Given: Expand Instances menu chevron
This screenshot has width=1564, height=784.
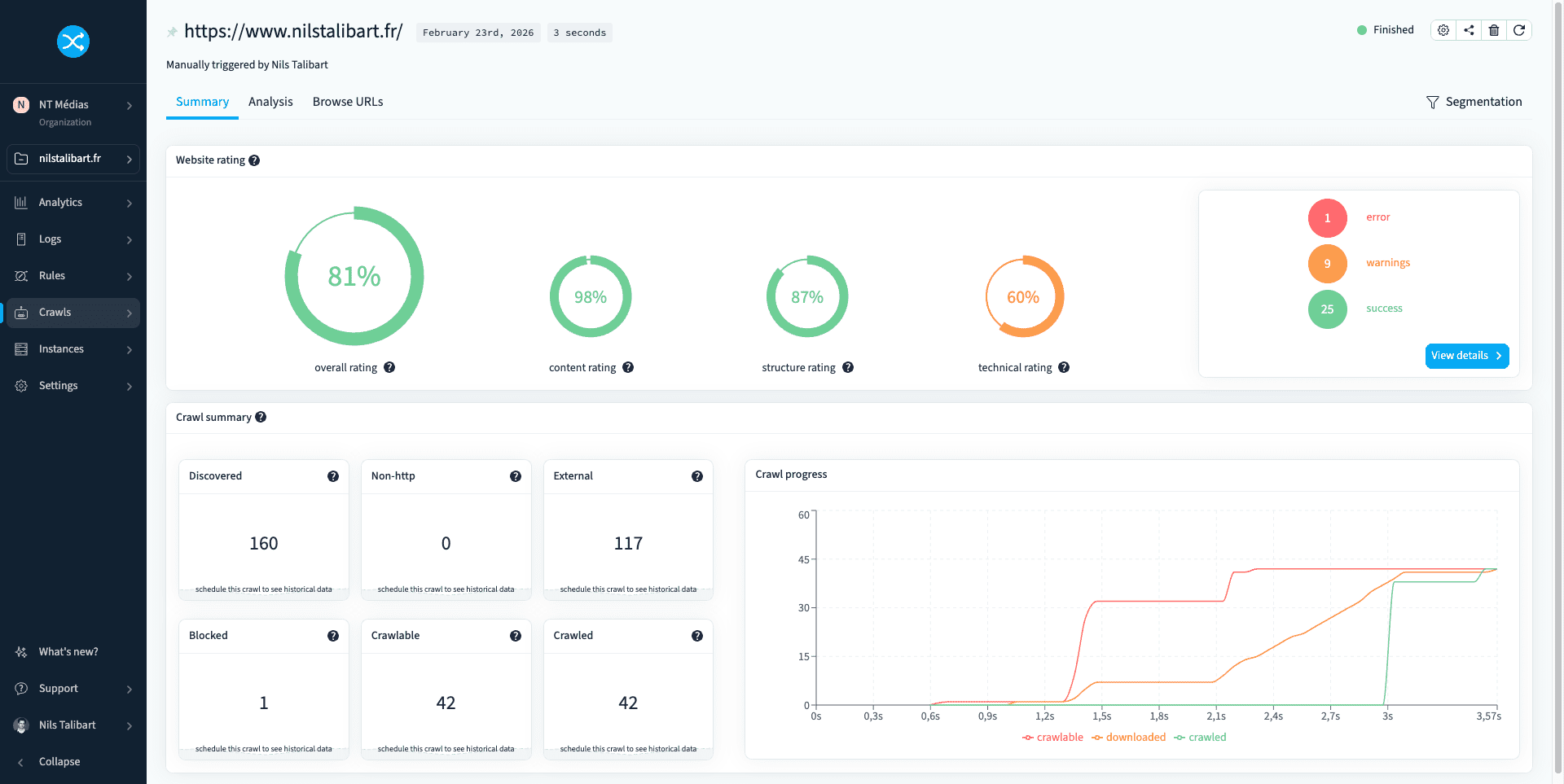Looking at the screenshot, I should point(130,350).
